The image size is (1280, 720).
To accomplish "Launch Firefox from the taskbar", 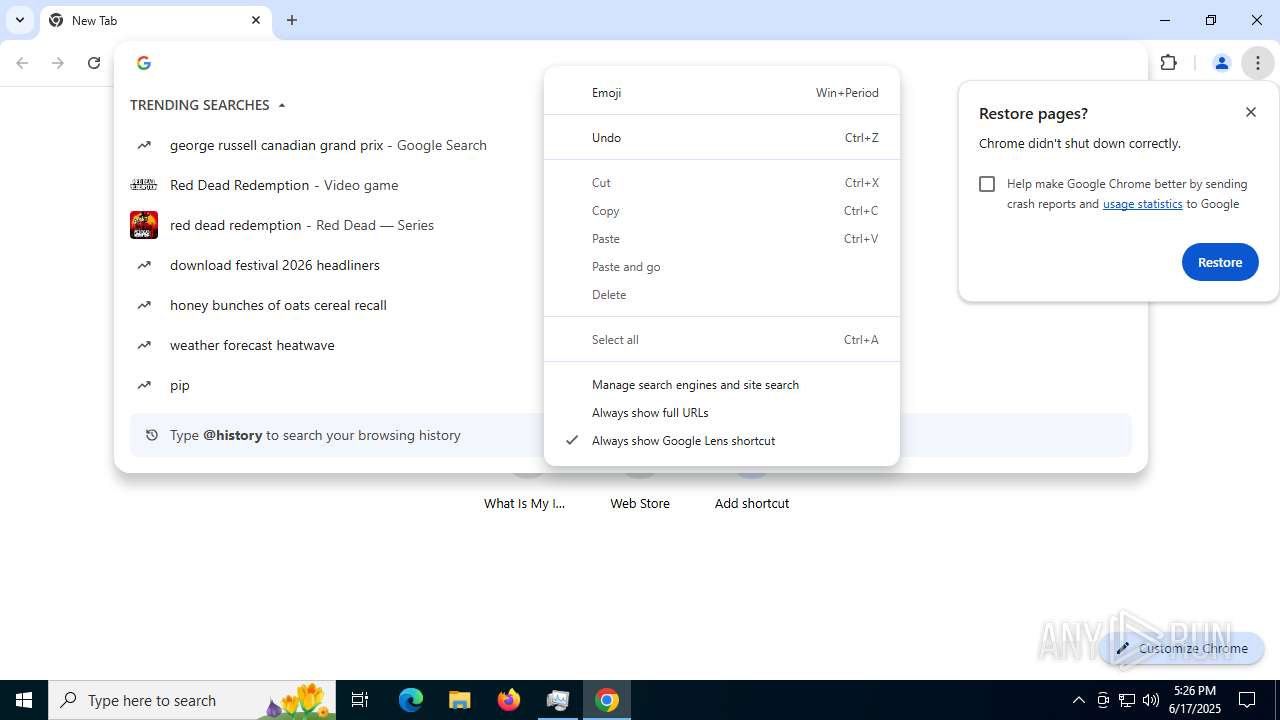I will (x=509, y=700).
